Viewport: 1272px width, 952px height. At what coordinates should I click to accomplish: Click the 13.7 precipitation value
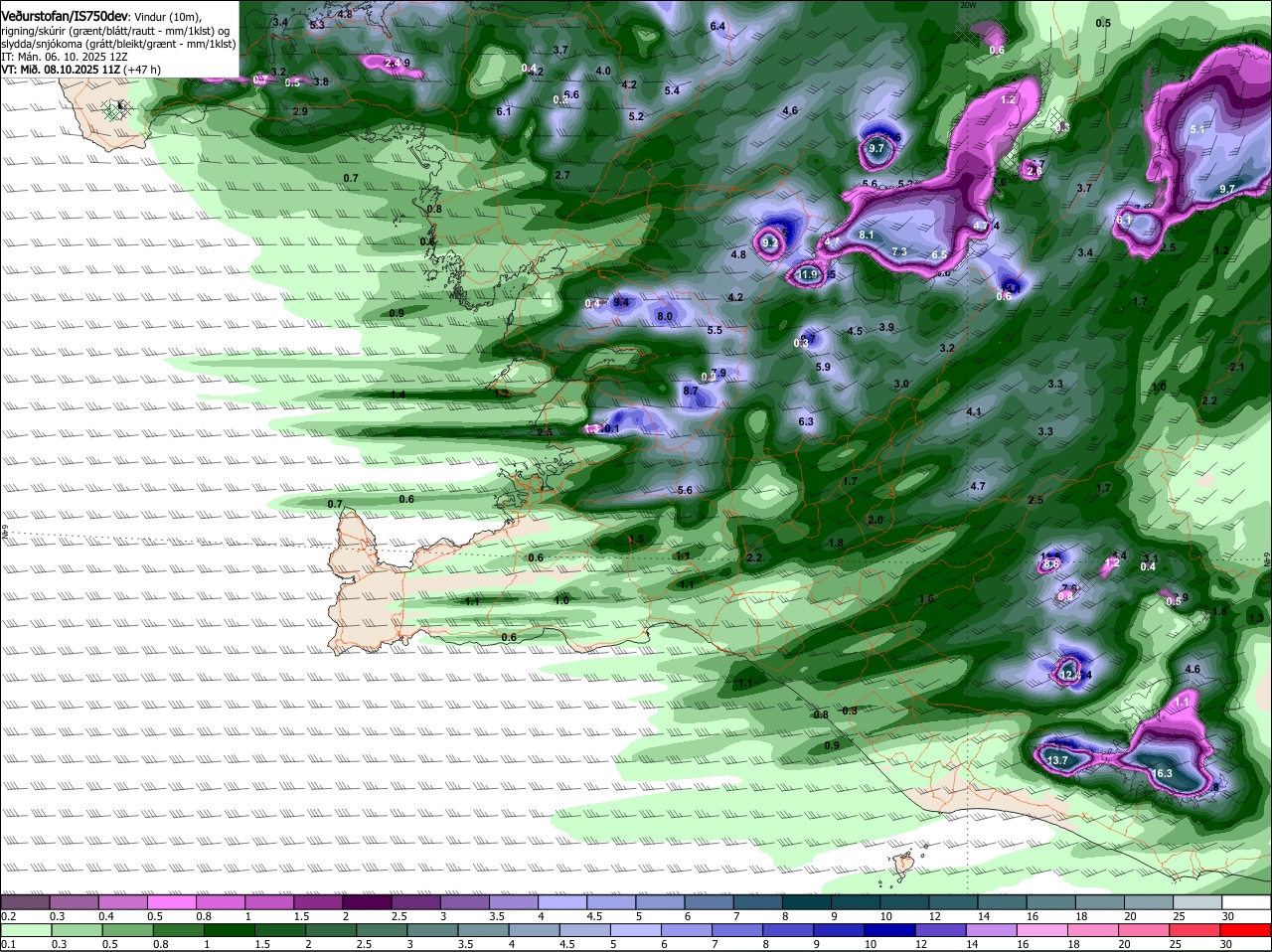[x=1056, y=760]
